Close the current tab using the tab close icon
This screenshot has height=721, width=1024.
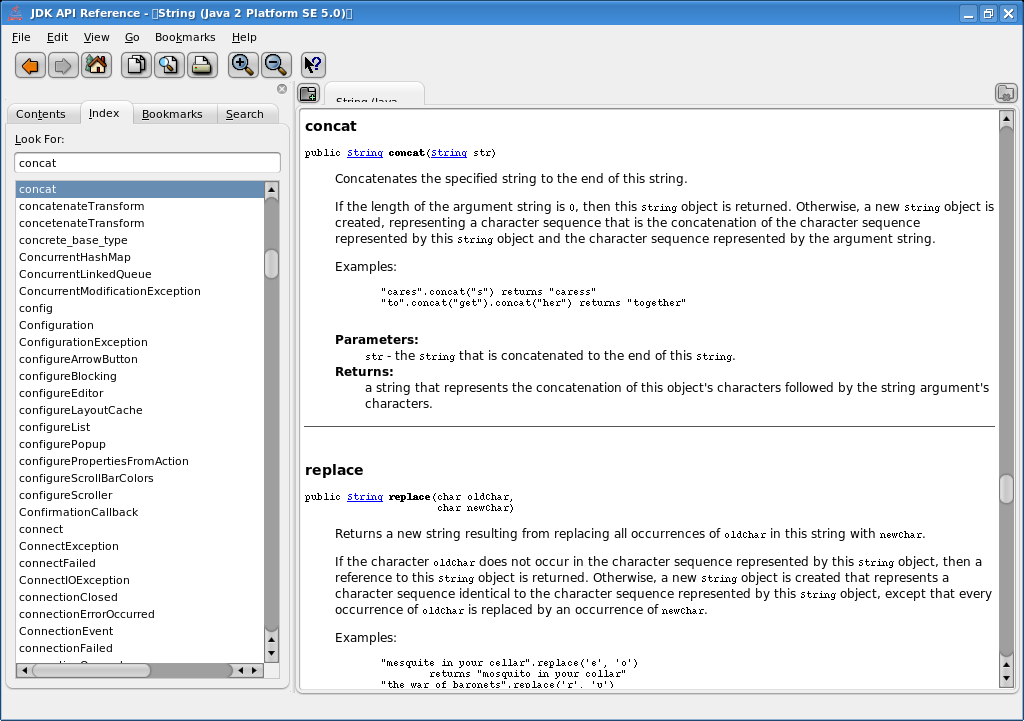coord(1006,93)
